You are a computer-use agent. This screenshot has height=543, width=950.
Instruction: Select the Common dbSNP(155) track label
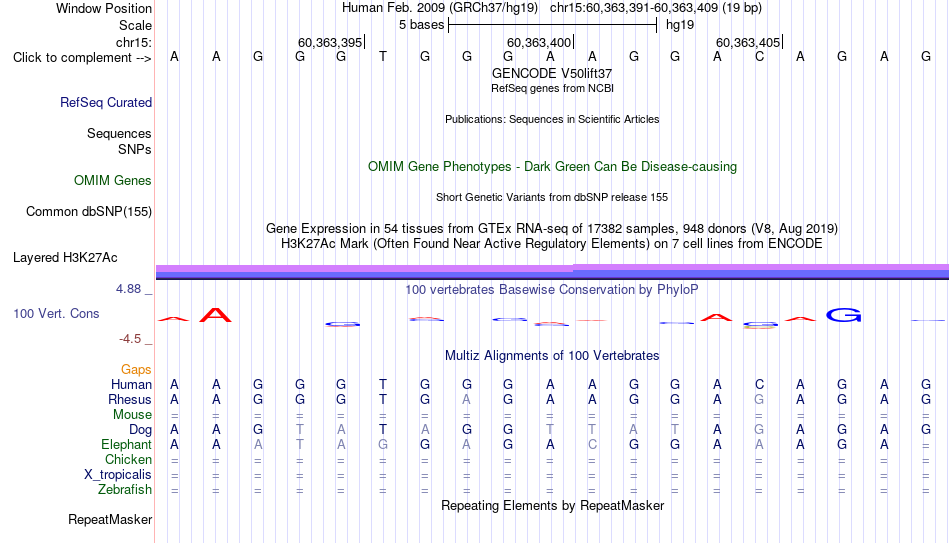click(x=88, y=212)
